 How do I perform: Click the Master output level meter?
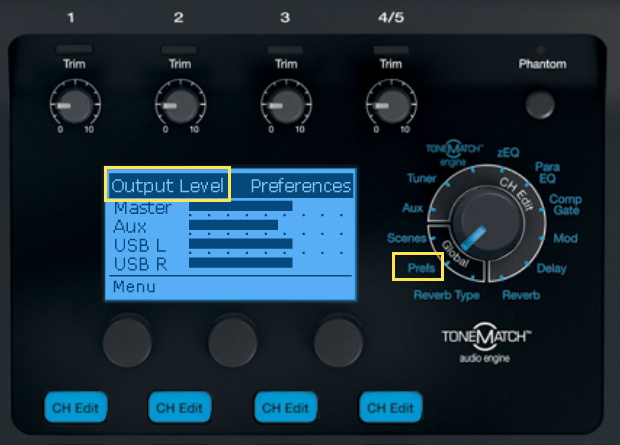(x=240, y=208)
